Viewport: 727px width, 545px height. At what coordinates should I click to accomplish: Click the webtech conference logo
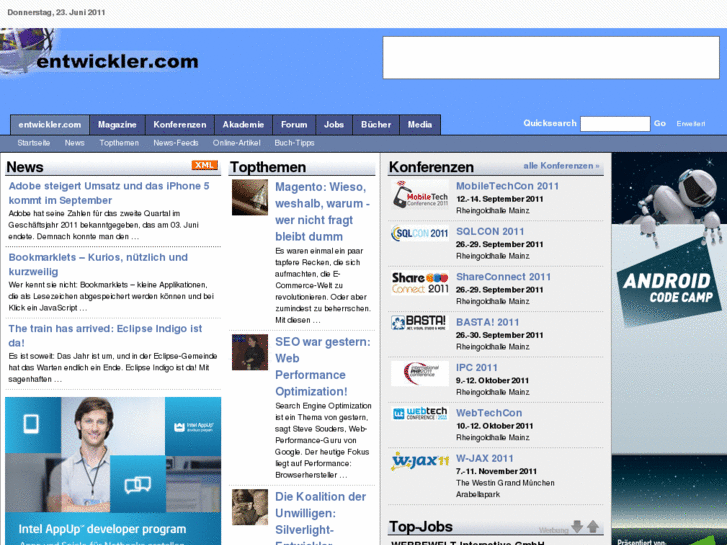pos(420,413)
